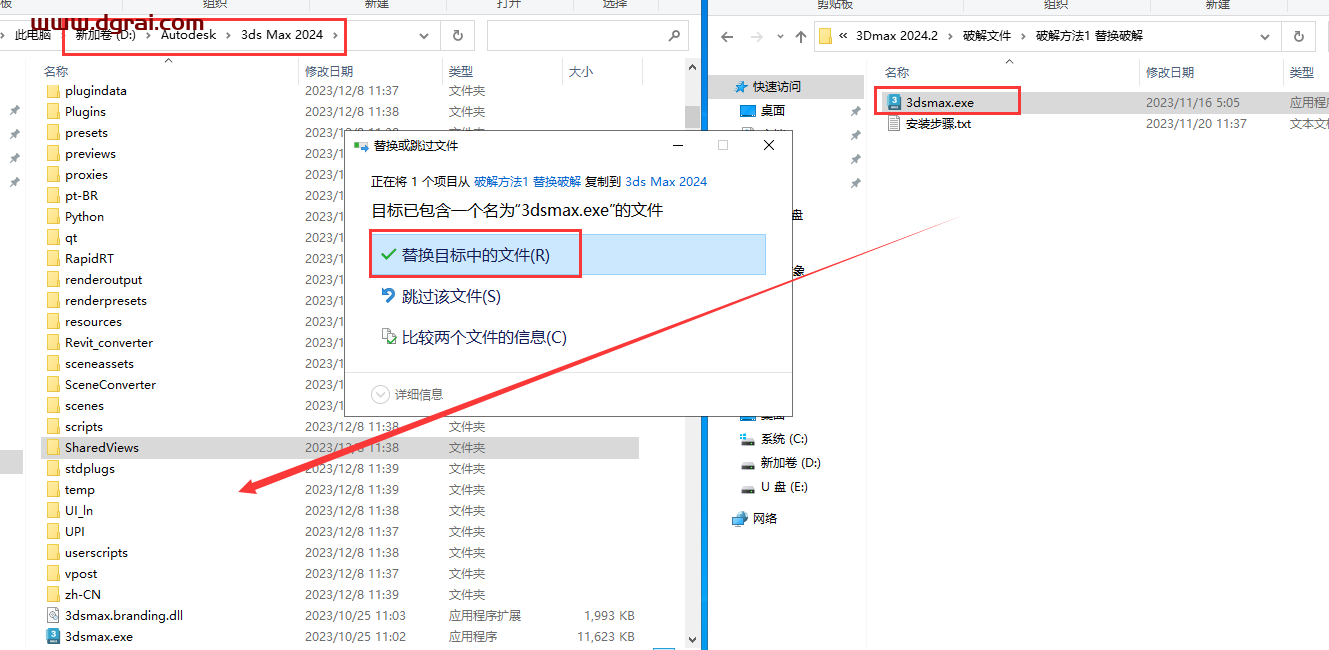Image resolution: width=1329 pixels, height=650 pixels.
Task: Select the scenes folder icon
Action: [x=54, y=405]
